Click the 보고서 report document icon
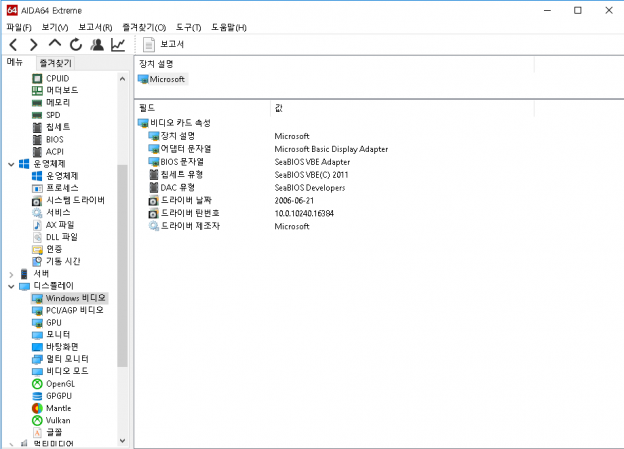This screenshot has height=449, width=624. point(148,45)
